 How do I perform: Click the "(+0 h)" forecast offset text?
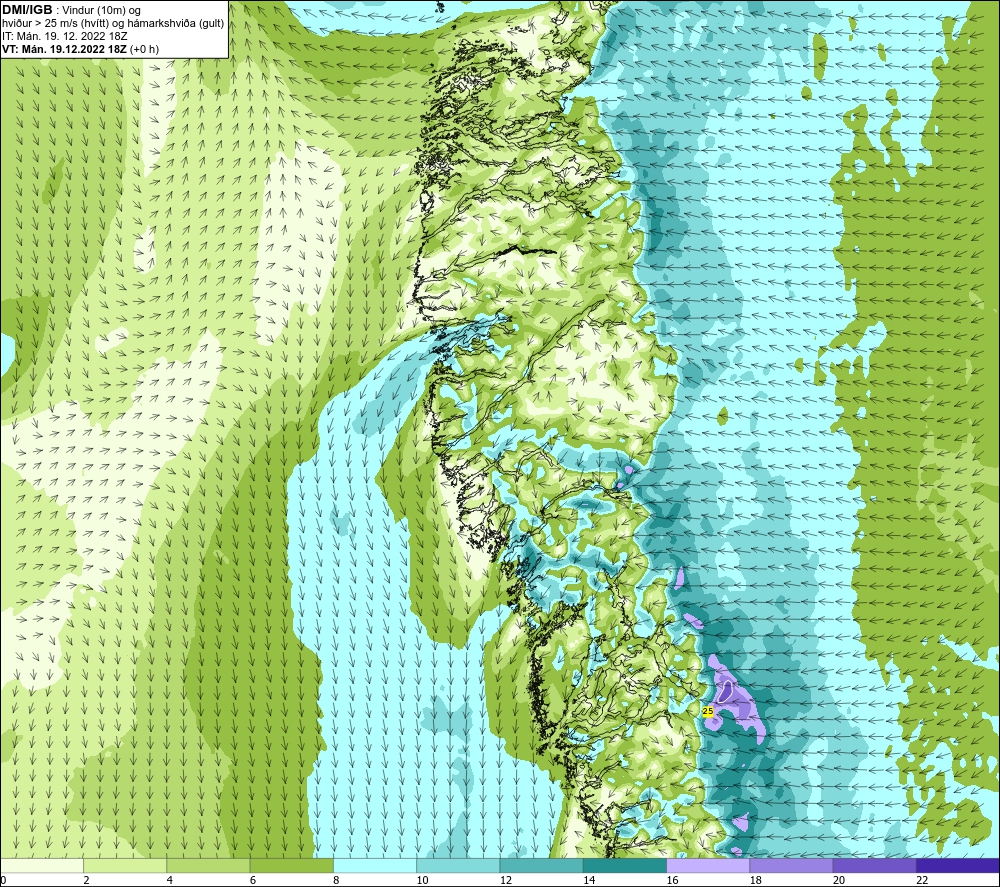tap(144, 49)
